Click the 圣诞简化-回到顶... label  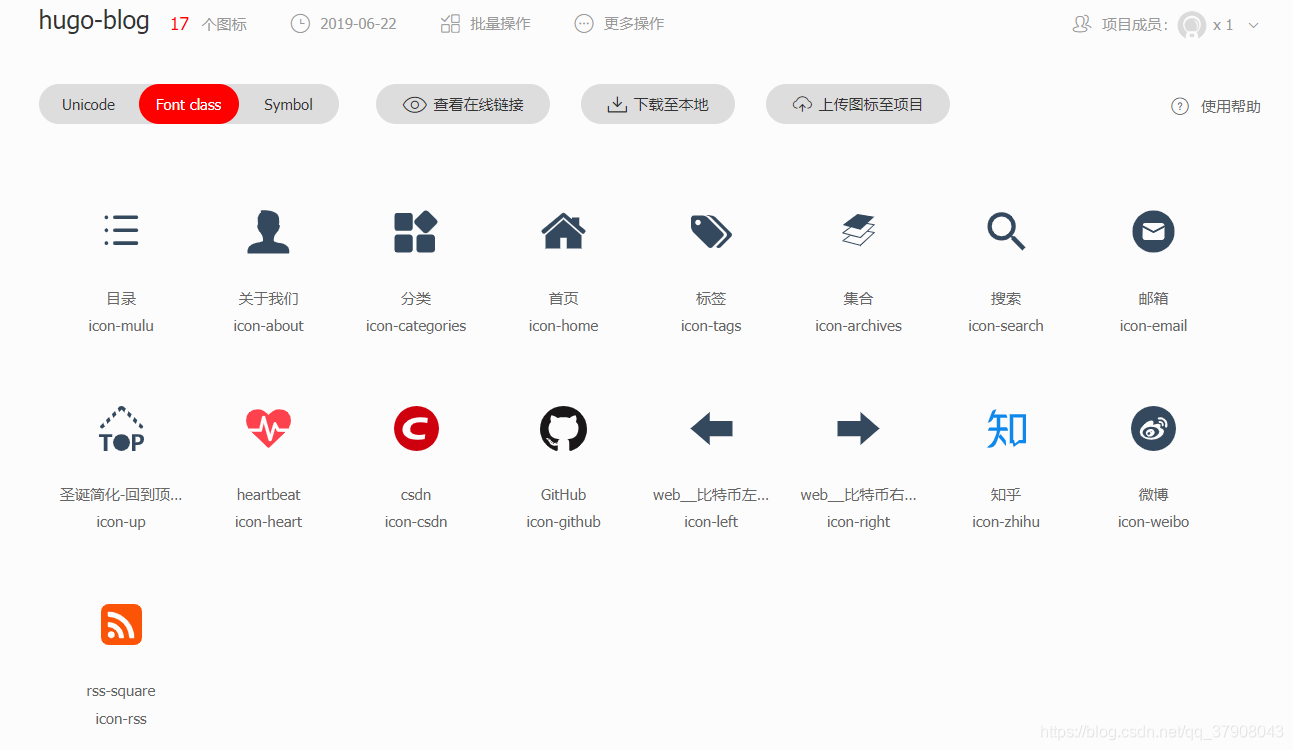coord(121,495)
